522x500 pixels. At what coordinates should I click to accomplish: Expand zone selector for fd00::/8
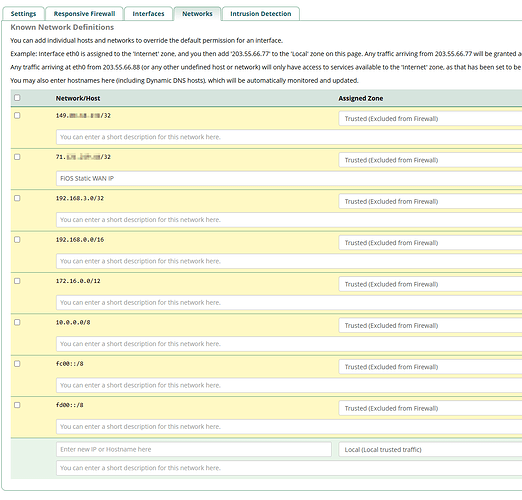coord(430,408)
